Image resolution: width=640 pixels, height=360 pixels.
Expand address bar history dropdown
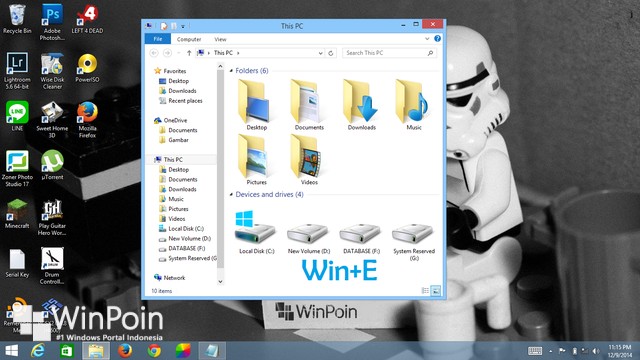coord(320,53)
